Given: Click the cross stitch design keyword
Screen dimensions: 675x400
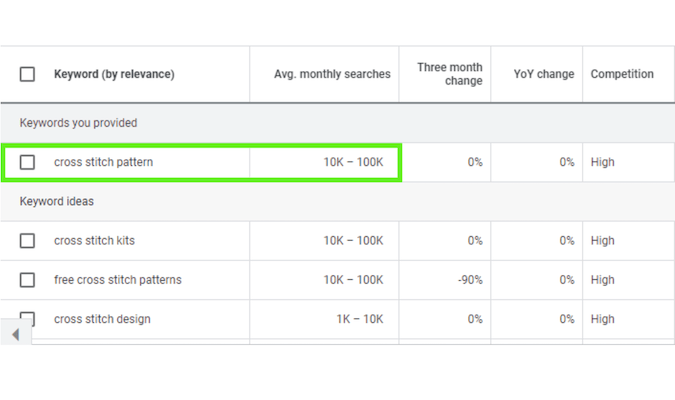Looking at the screenshot, I should point(102,319).
